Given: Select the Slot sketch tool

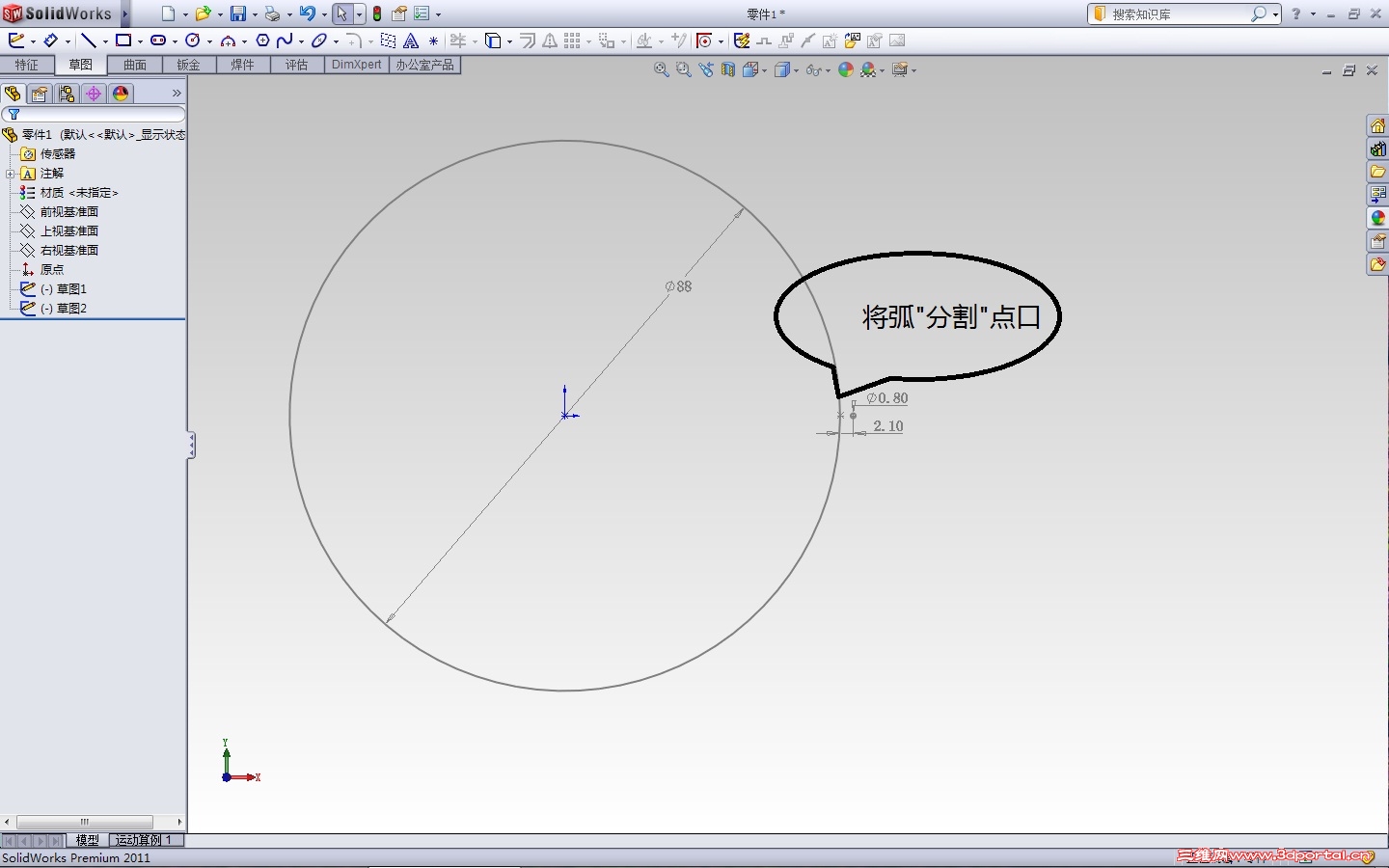Looking at the screenshot, I should (x=158, y=41).
